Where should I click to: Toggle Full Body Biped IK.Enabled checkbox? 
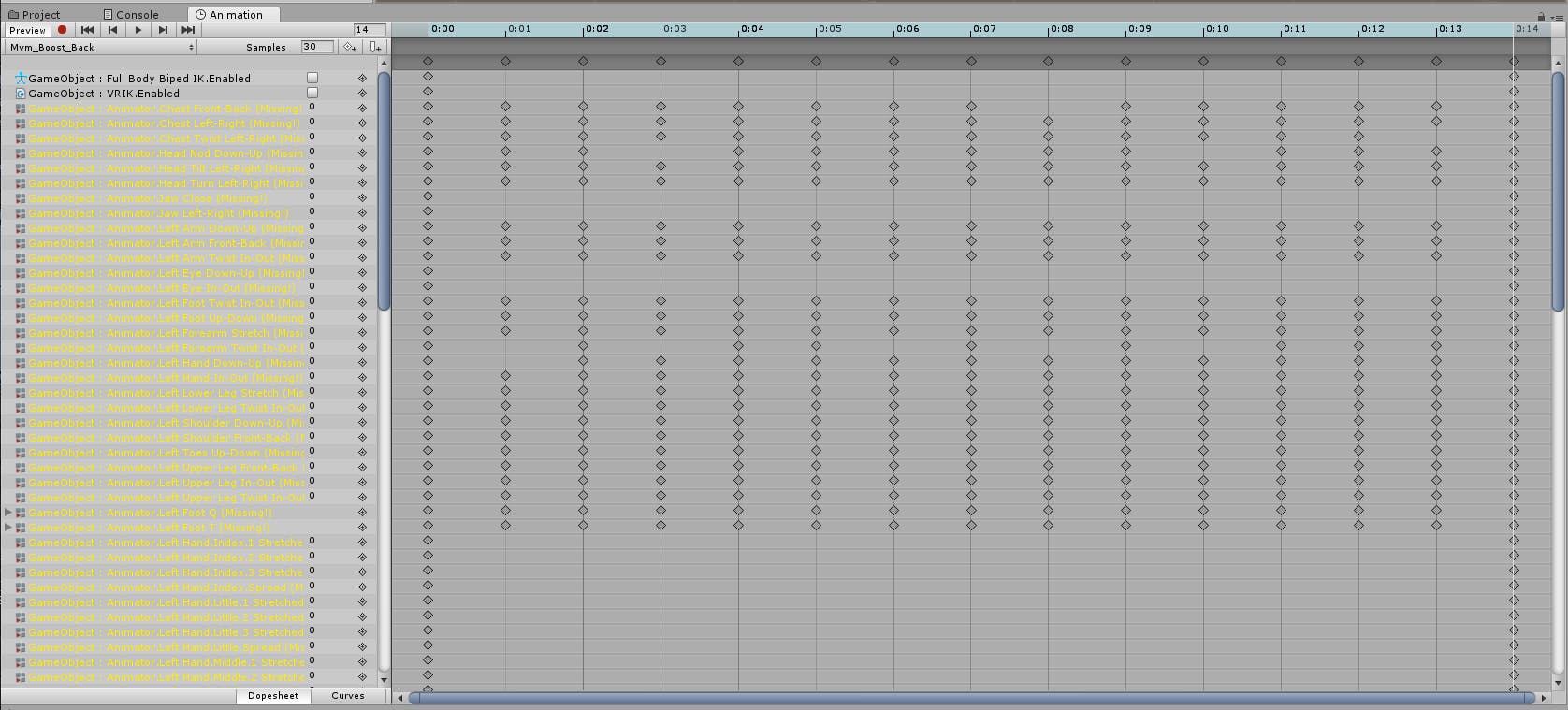click(x=312, y=78)
